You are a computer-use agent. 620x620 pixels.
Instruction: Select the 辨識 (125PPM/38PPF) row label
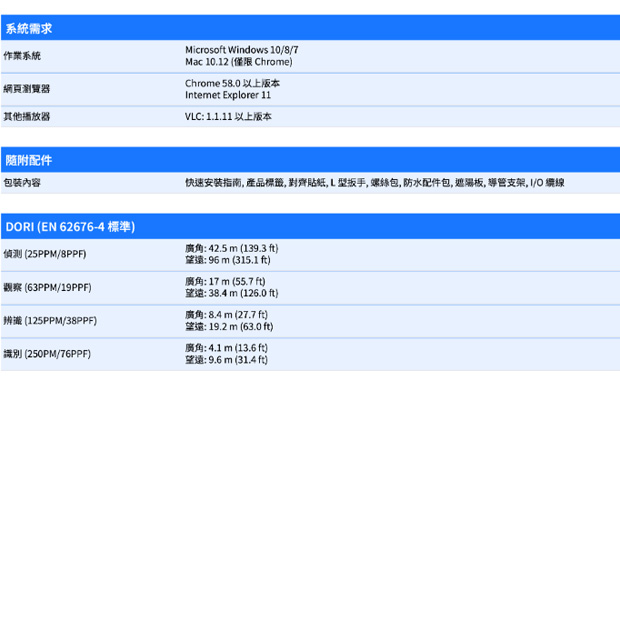(51, 321)
